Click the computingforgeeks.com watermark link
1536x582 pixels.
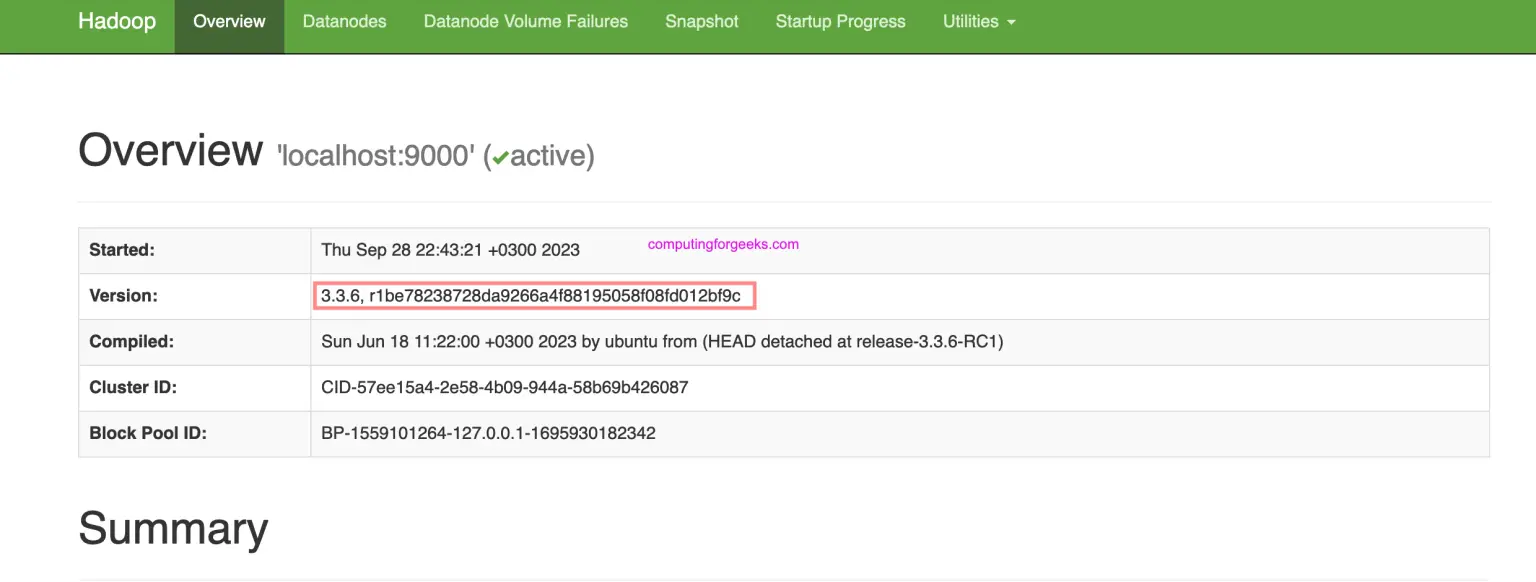tap(722, 243)
